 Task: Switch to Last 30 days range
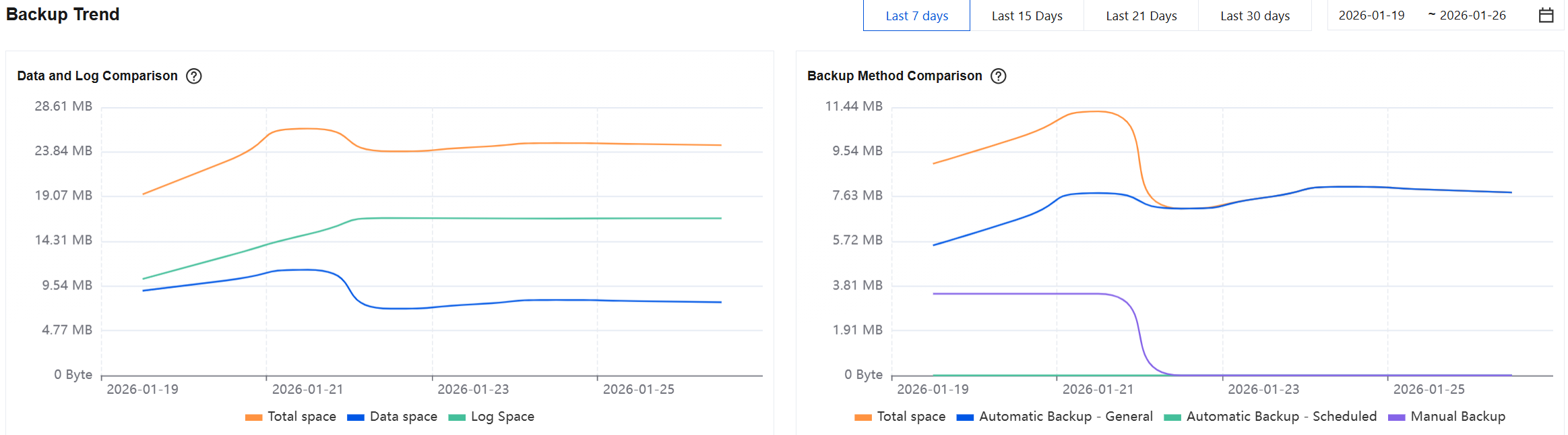pos(1255,16)
